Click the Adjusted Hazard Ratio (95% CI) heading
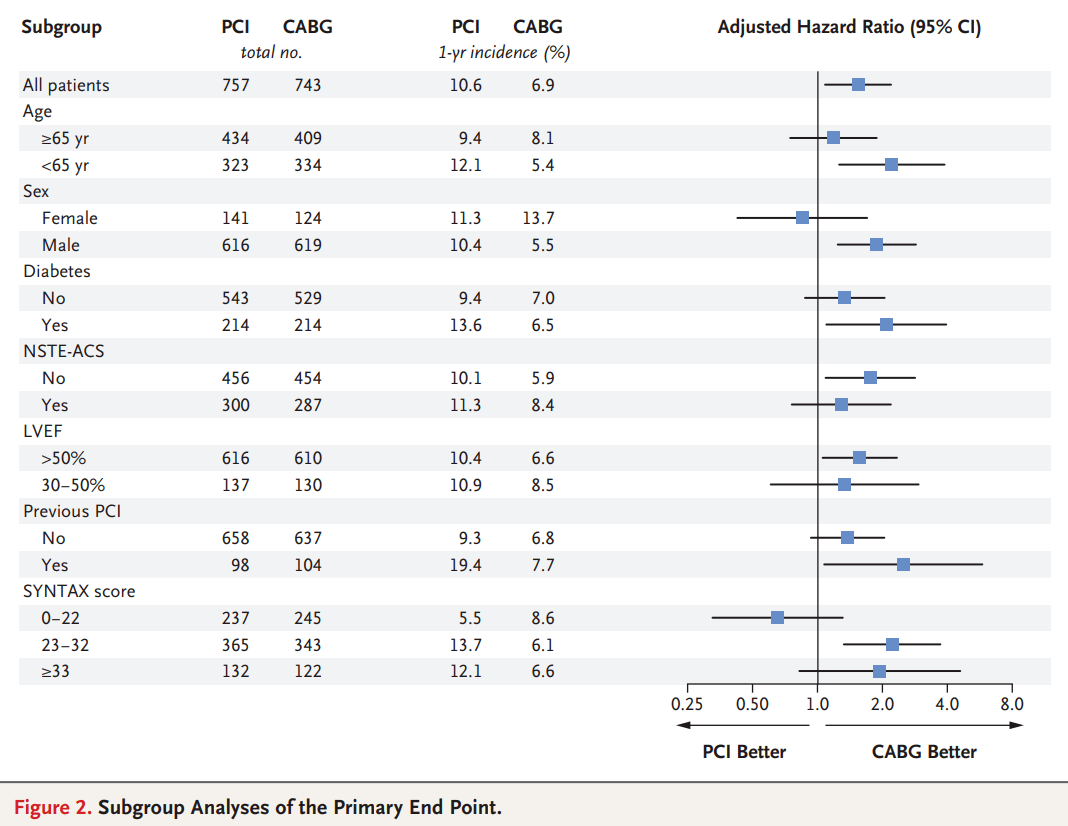 click(x=849, y=27)
